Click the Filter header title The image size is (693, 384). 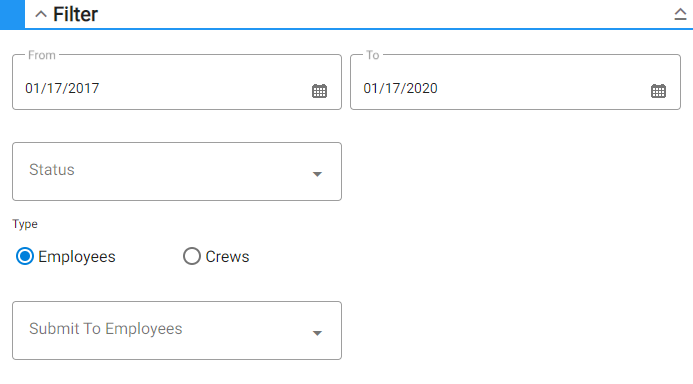point(75,14)
